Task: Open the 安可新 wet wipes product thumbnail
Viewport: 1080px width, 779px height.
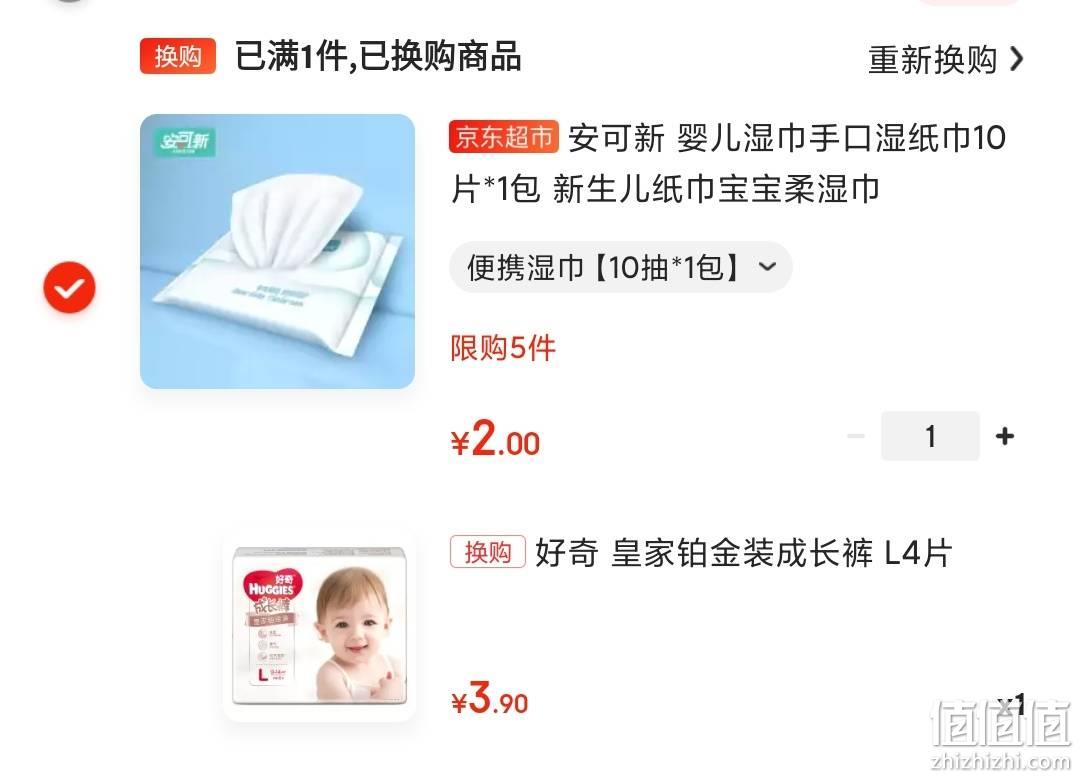Action: click(277, 251)
